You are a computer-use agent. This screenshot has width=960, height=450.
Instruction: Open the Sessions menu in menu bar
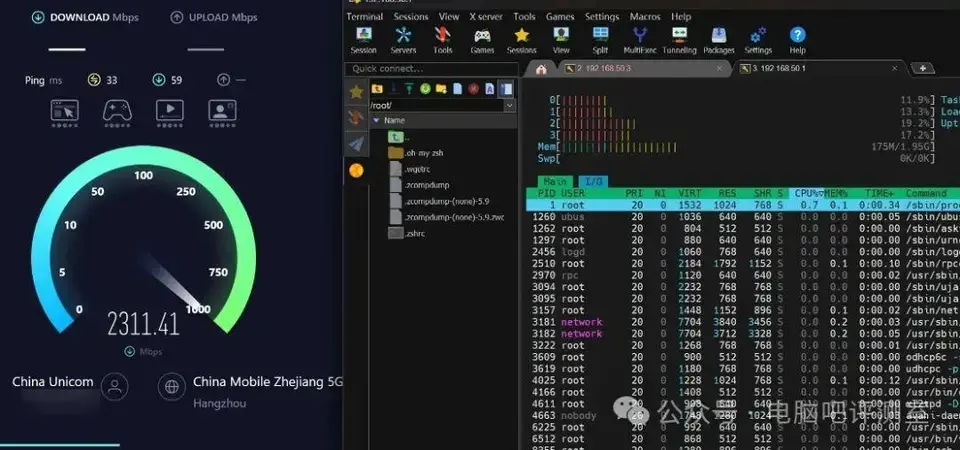tap(411, 17)
